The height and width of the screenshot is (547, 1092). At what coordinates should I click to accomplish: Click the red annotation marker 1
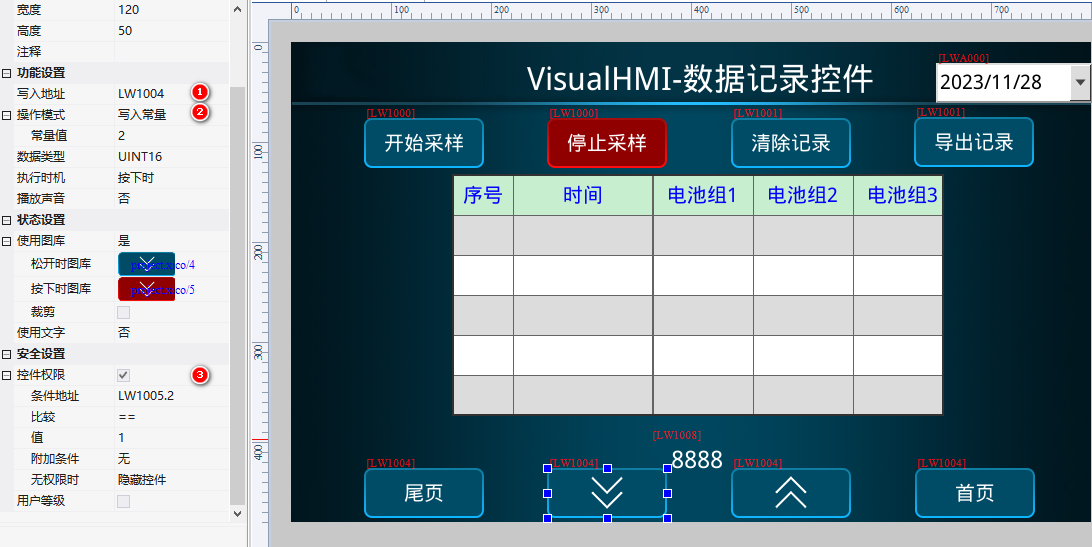pos(200,93)
